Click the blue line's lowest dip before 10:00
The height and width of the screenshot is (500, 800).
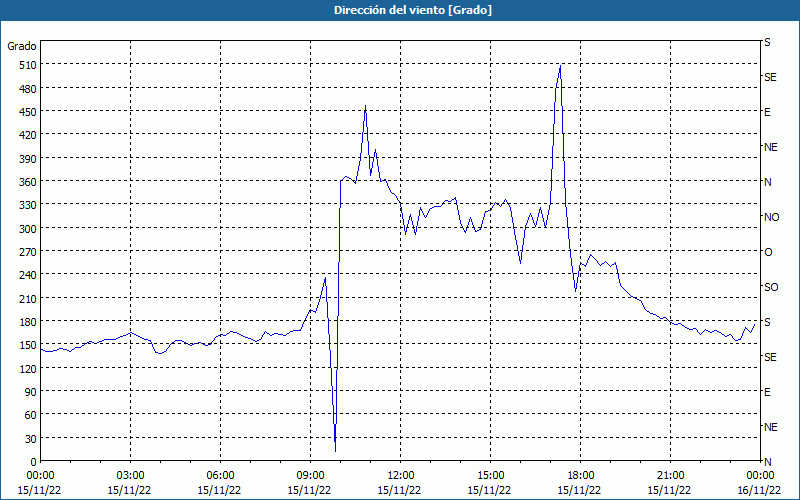(335, 451)
